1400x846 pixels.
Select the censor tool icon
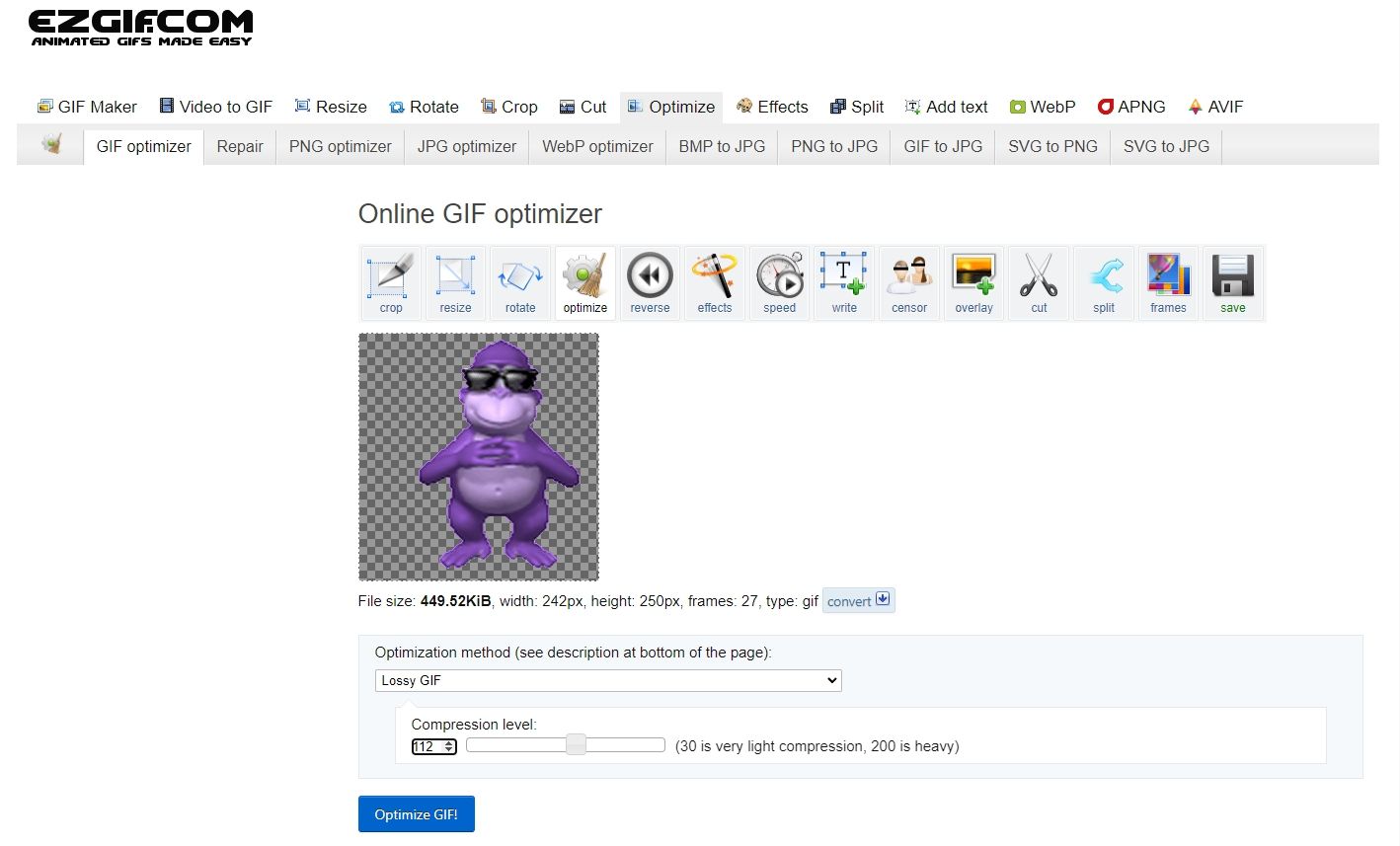908,282
